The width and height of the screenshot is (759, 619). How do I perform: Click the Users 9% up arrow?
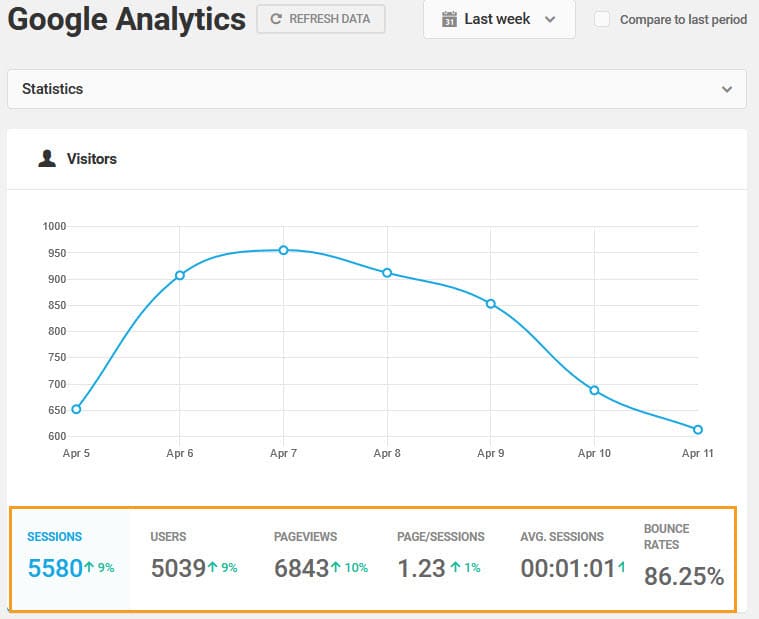click(x=213, y=567)
